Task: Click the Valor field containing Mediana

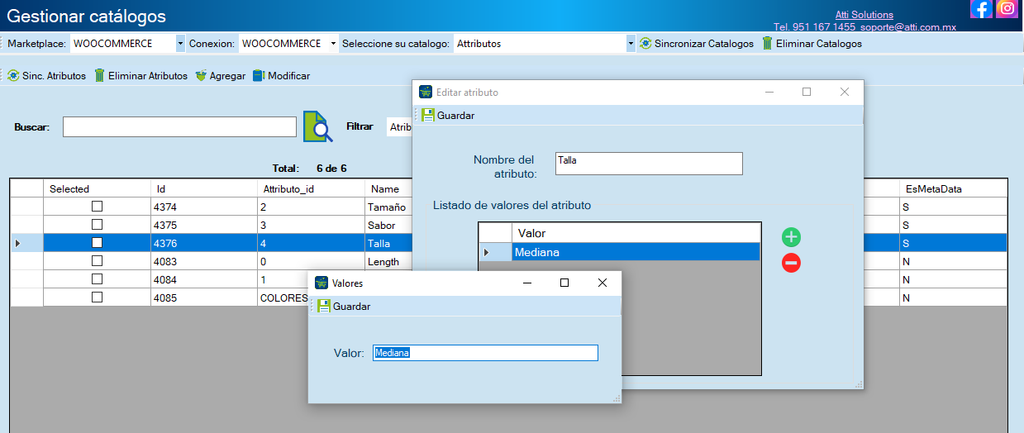Action: point(485,353)
